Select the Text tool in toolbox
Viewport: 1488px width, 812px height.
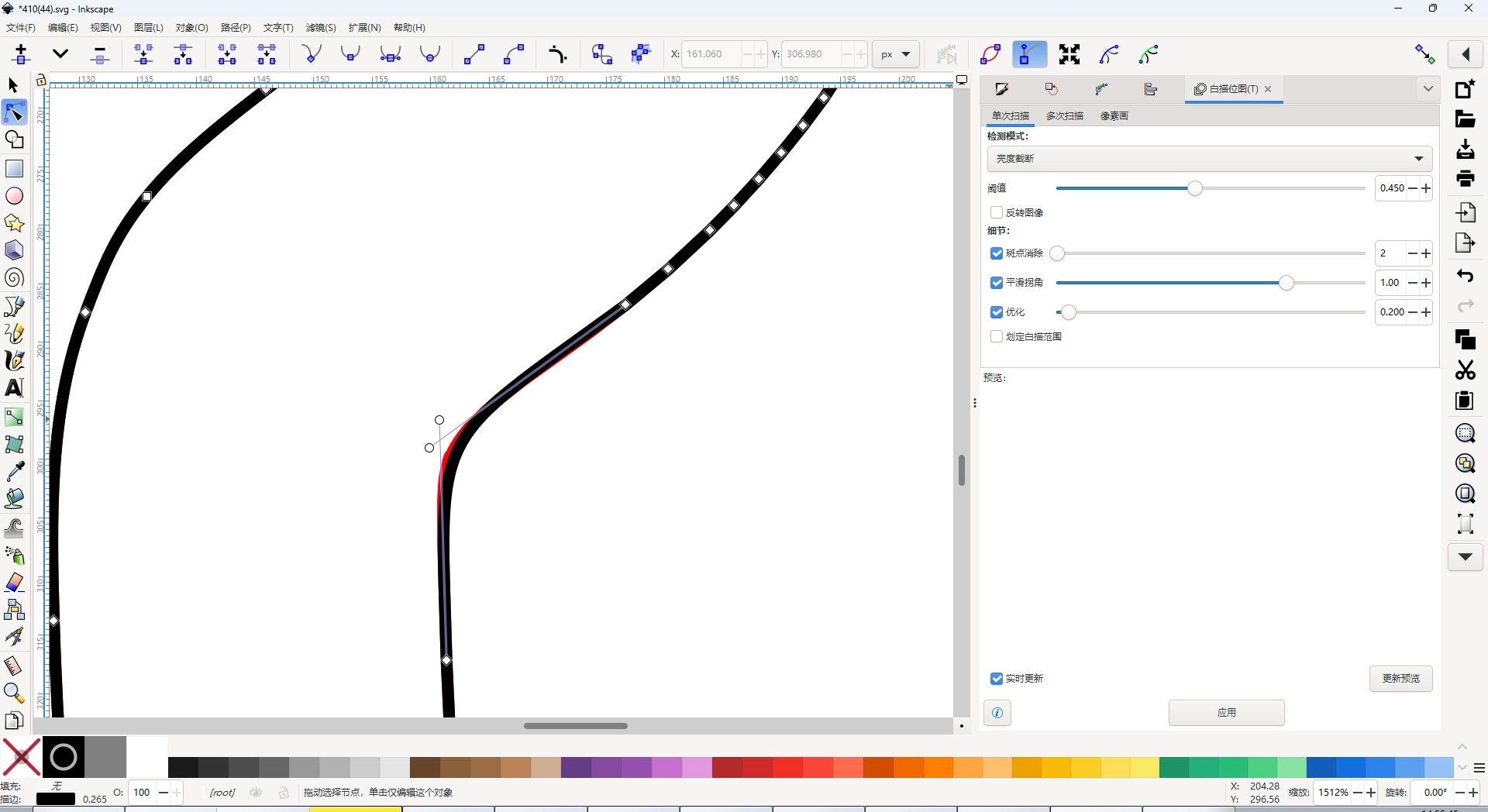(14, 388)
